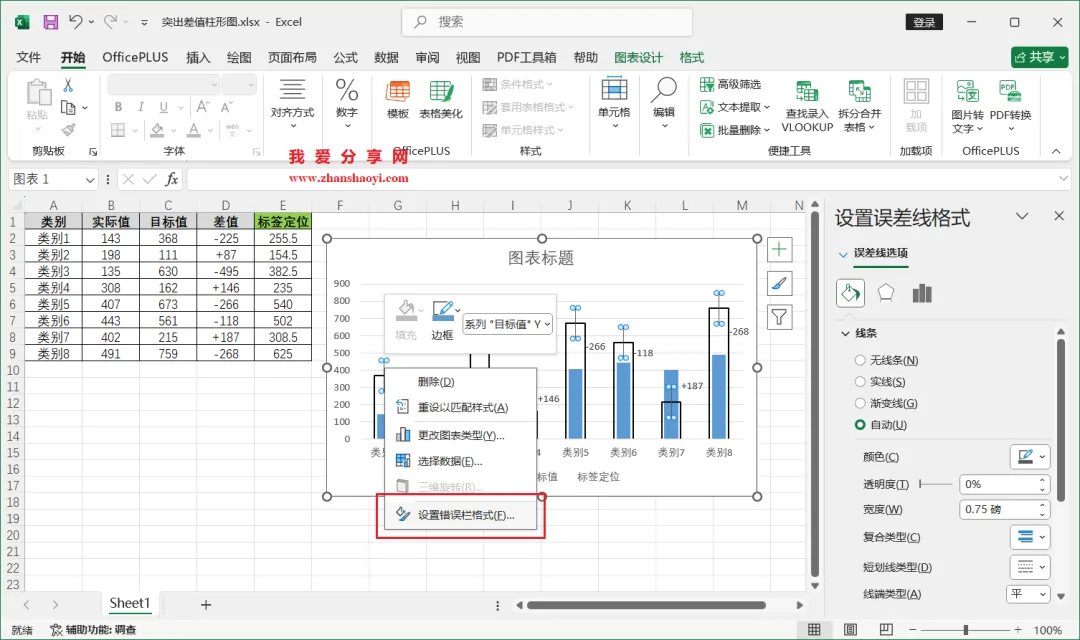Click the 数字 percent number format icon
1080x640 pixels.
(x=346, y=90)
